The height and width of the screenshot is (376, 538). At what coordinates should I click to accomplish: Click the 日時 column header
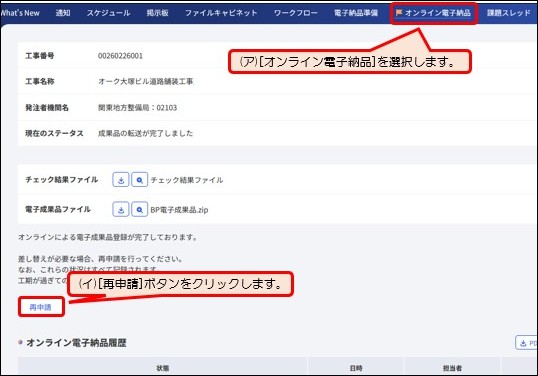(x=356, y=368)
